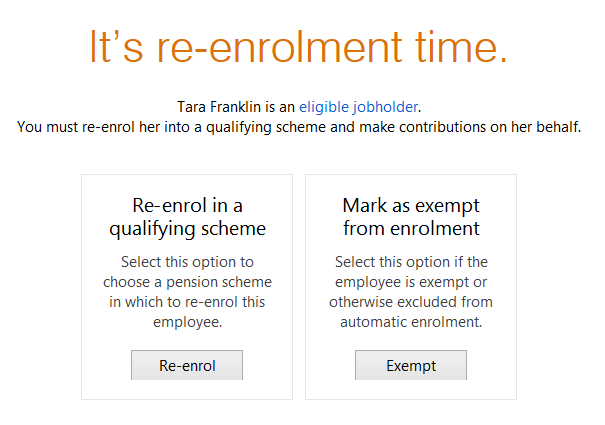Choose the exempt from enrolment card
This screenshot has height=425, width=605.
point(411,286)
